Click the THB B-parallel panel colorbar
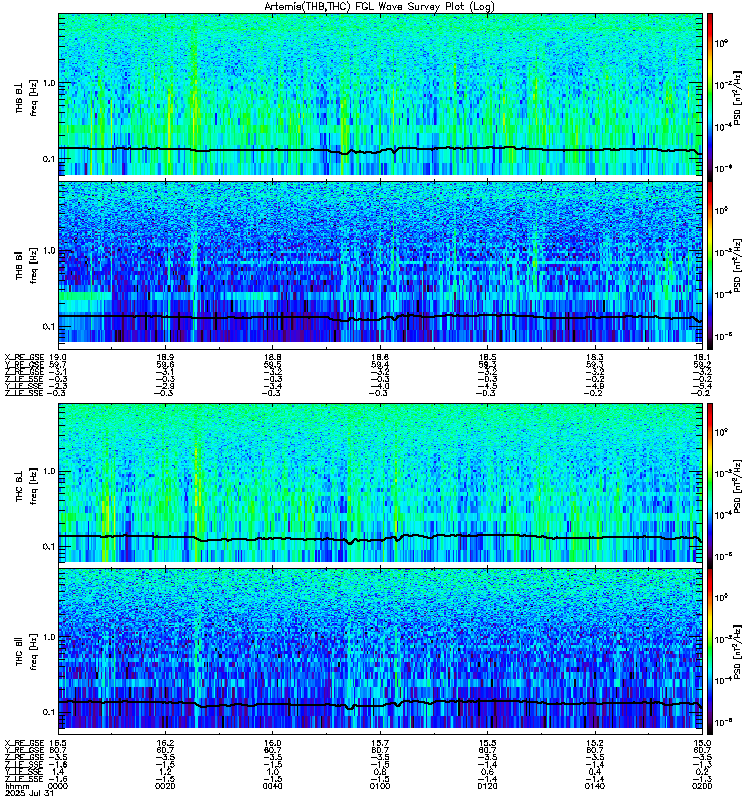The image size is (750, 800). coord(710,265)
